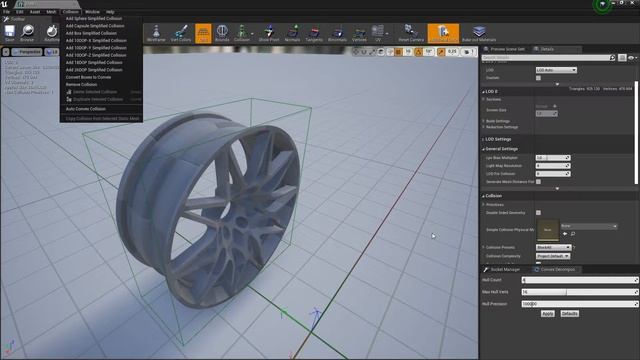Viewport: 640px width, 360px height.
Task: Click the Hull Precision slider field
Action: (580, 304)
